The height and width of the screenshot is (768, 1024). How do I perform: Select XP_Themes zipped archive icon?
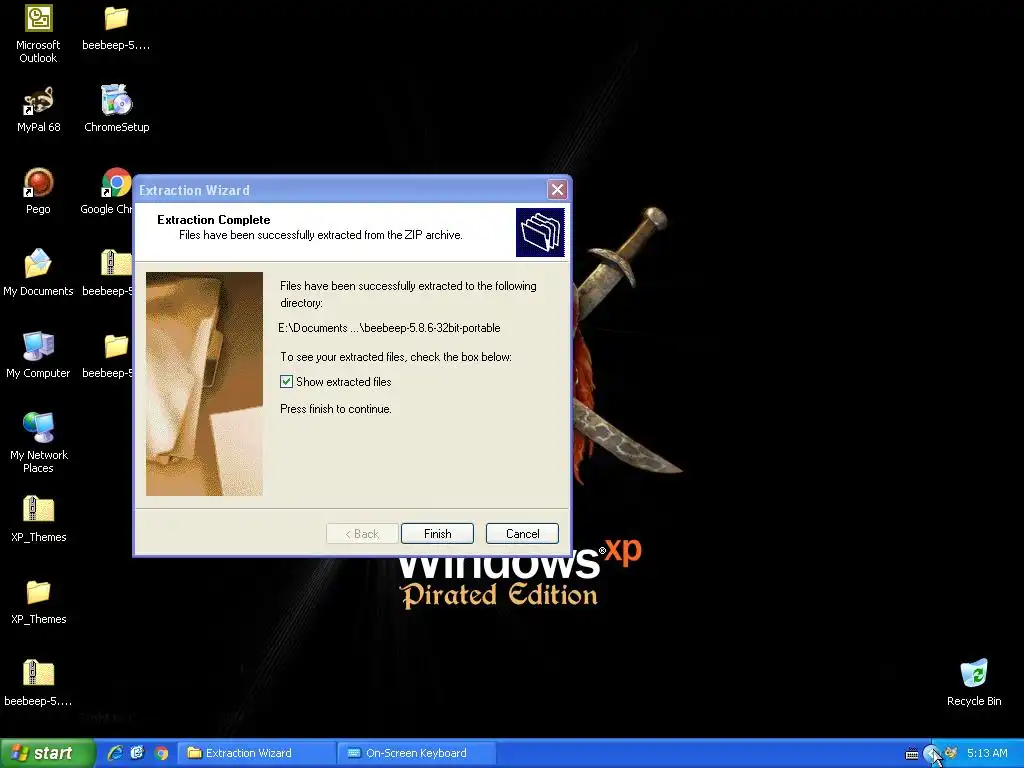[39, 520]
